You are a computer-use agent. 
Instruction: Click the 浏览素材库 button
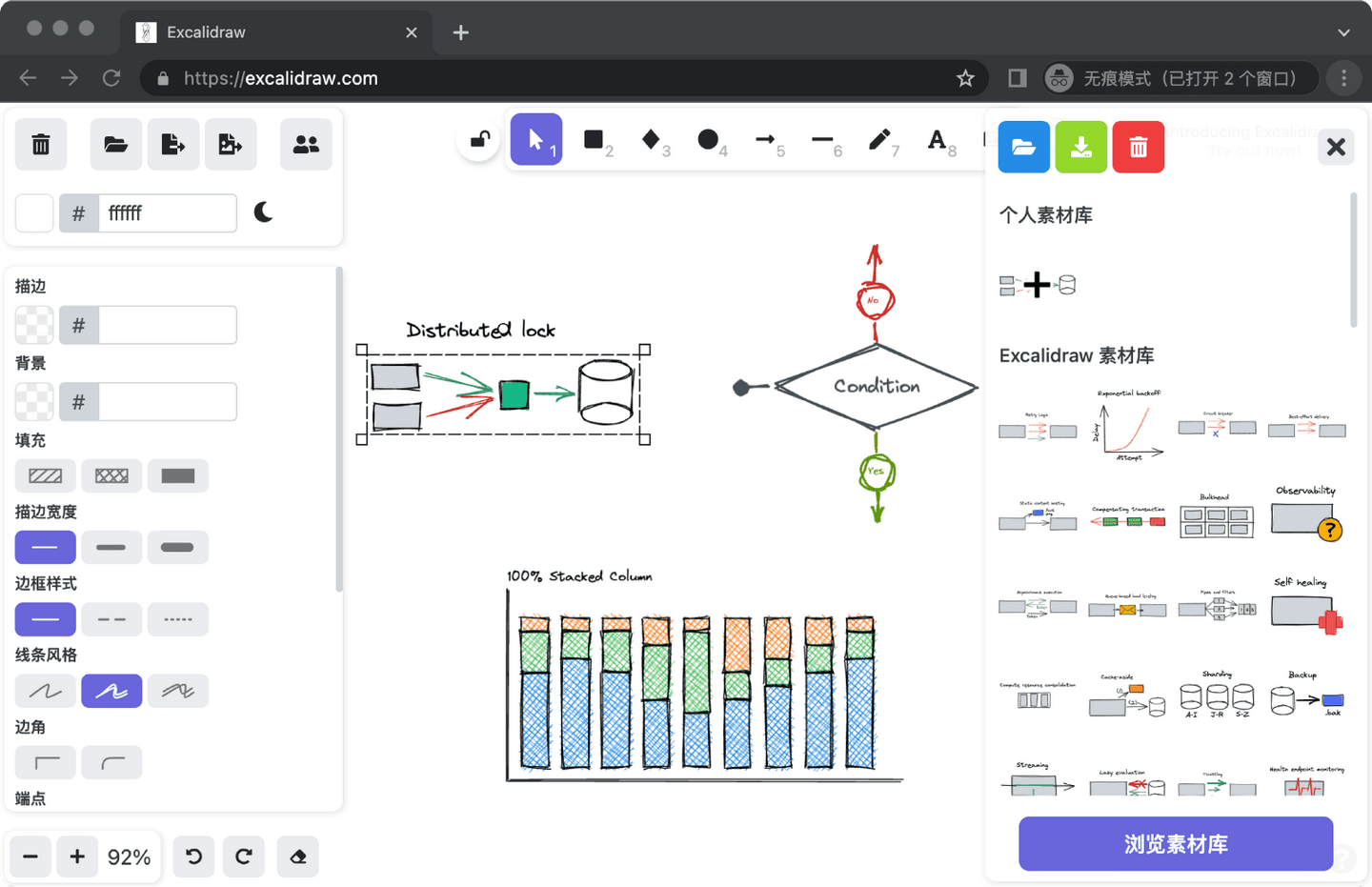click(x=1176, y=844)
